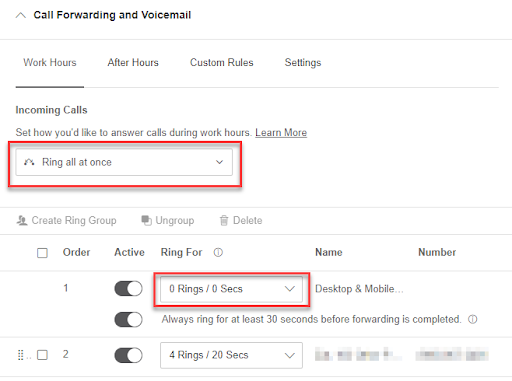Open the Ring all at once dropdown
The width and height of the screenshot is (512, 381).
coord(124,162)
